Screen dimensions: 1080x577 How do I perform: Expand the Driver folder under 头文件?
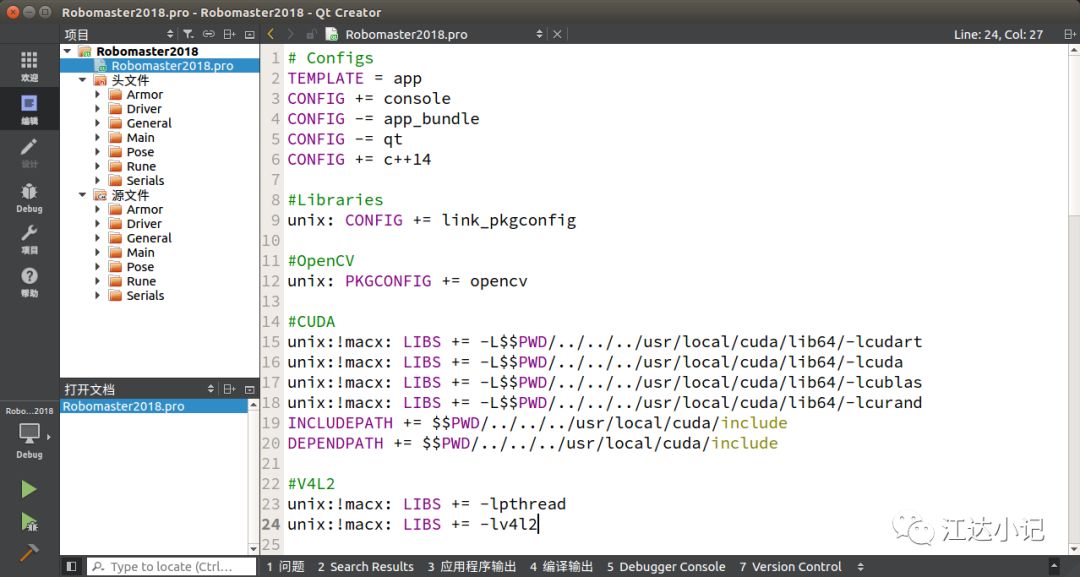(x=97, y=109)
